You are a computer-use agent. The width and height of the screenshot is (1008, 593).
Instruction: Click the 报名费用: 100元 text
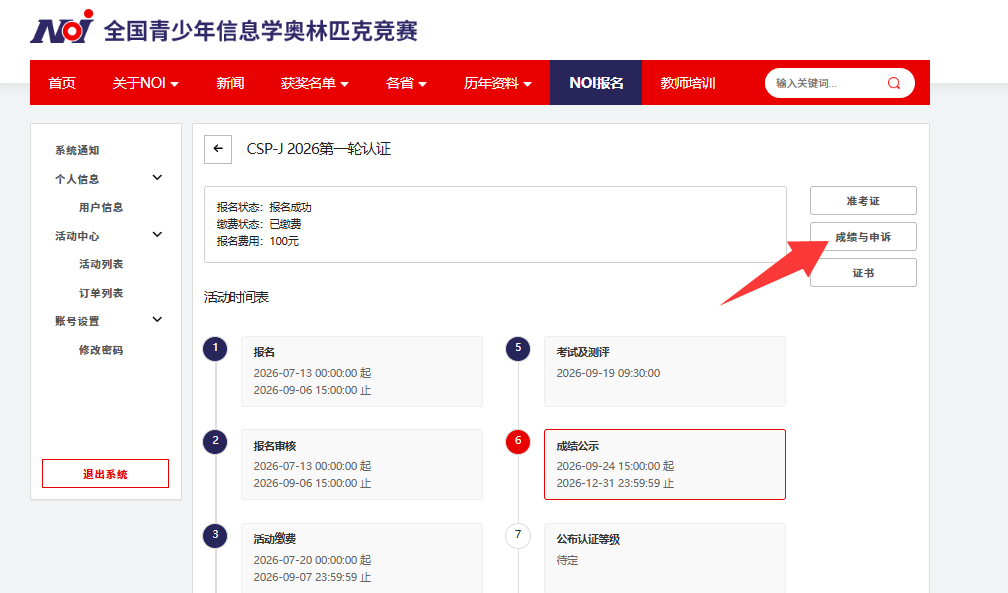[x=258, y=241]
